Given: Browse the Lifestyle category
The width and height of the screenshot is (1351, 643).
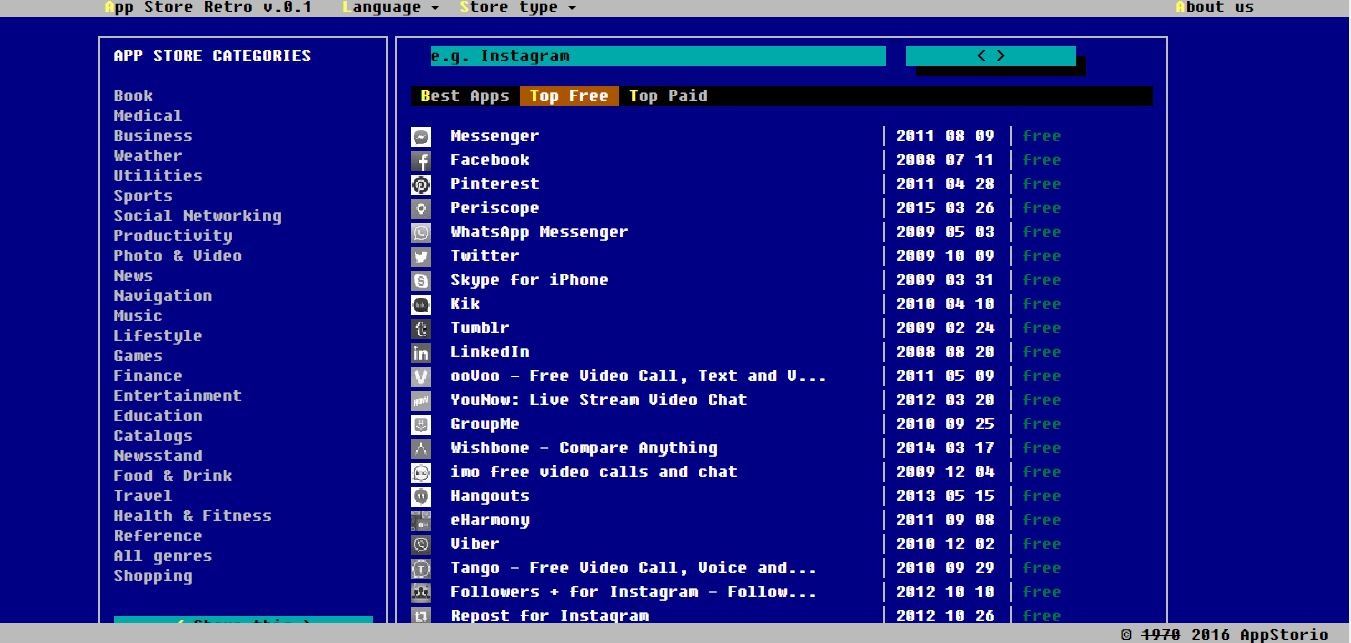Looking at the screenshot, I should click(x=158, y=336).
